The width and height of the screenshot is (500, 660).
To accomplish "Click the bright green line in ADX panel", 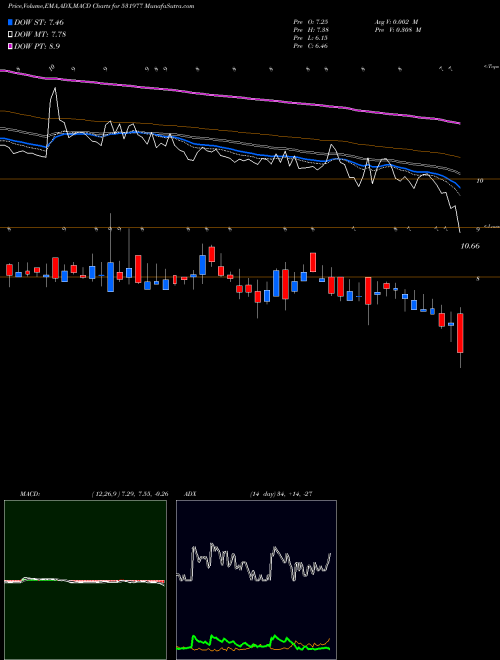I will [x=253, y=644].
